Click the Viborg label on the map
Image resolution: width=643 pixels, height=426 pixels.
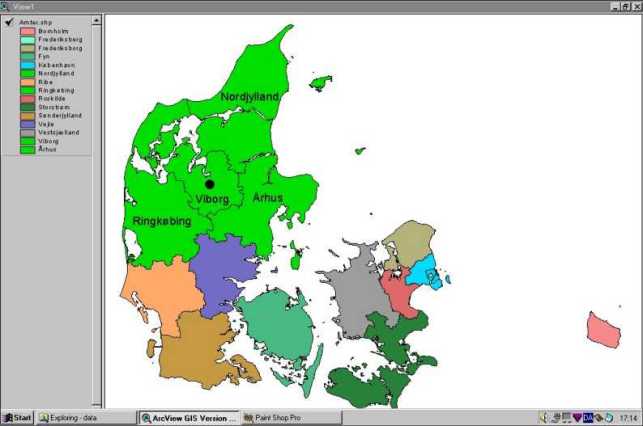coord(212,199)
